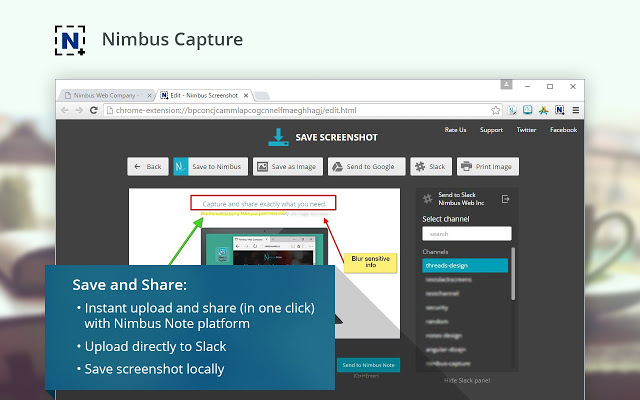This screenshot has height=400, width=640.
Task: Open a new browser tab
Action: click(262, 96)
